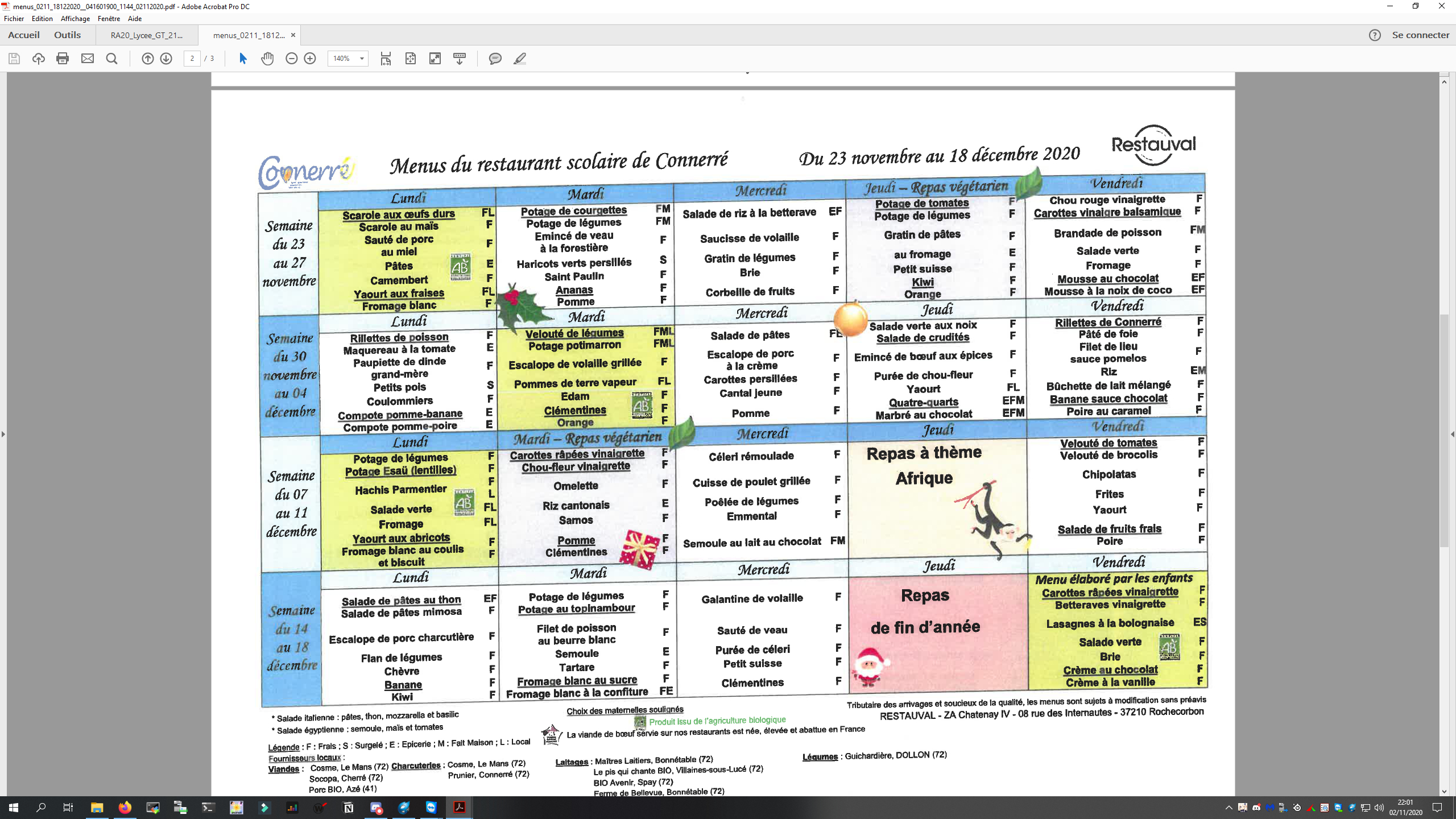Click the send by email envelope icon
Viewport: 1456px width, 819px height.
(88, 59)
